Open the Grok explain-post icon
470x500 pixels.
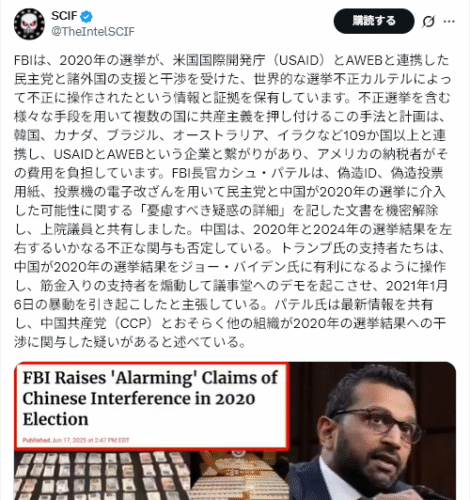[428, 22]
